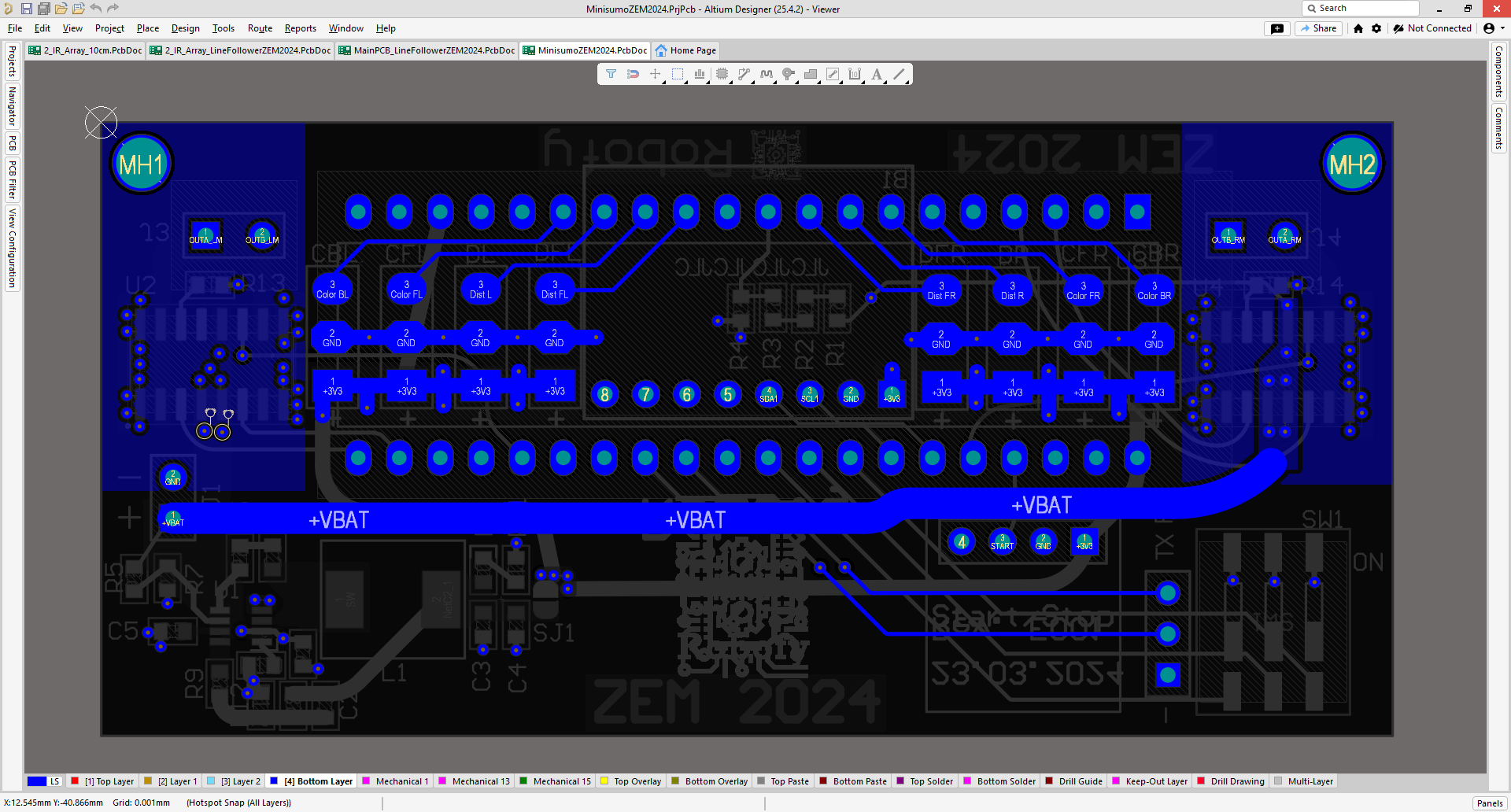Open the Reports menu

pyautogui.click(x=301, y=28)
